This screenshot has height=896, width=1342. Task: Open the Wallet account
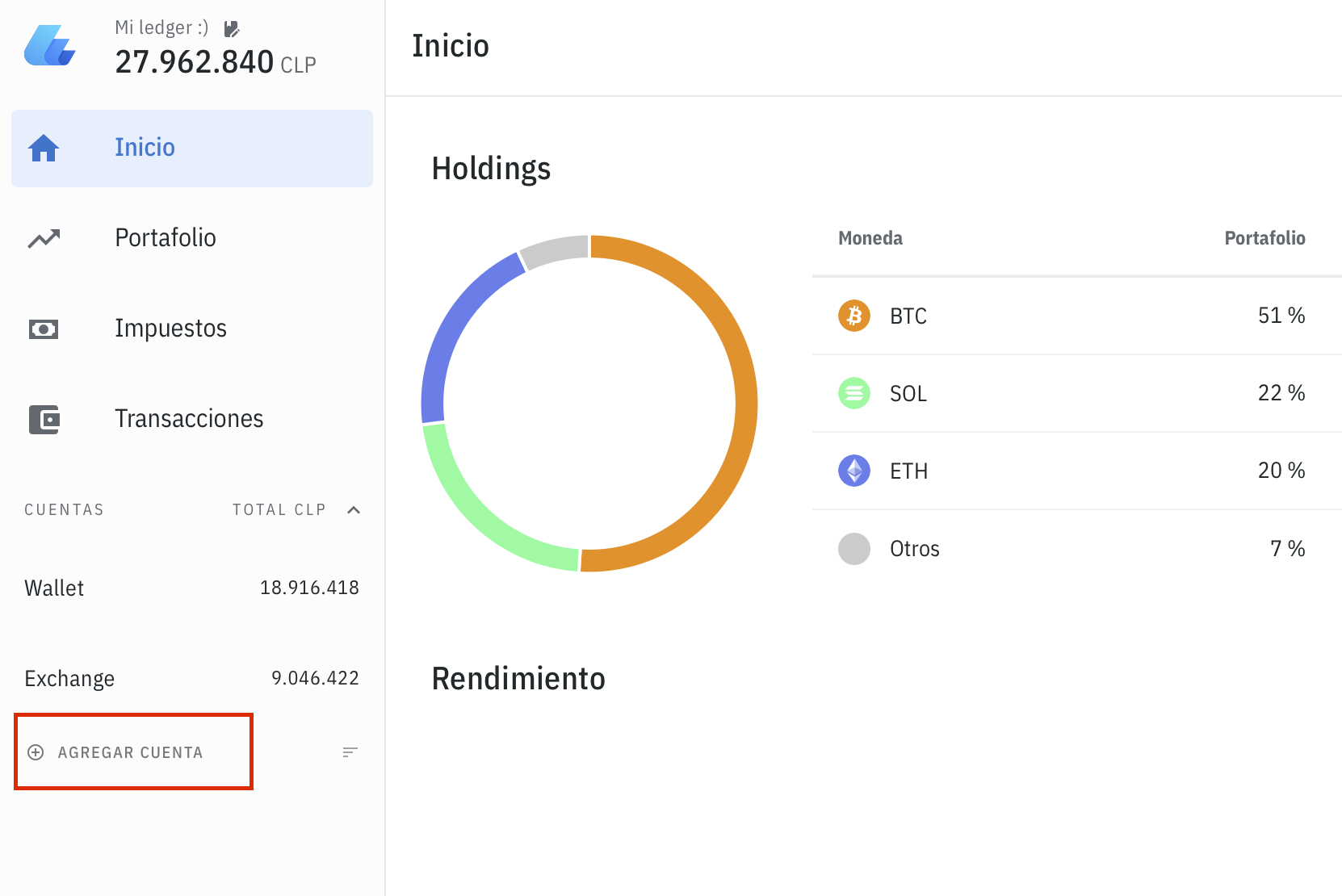(x=192, y=588)
